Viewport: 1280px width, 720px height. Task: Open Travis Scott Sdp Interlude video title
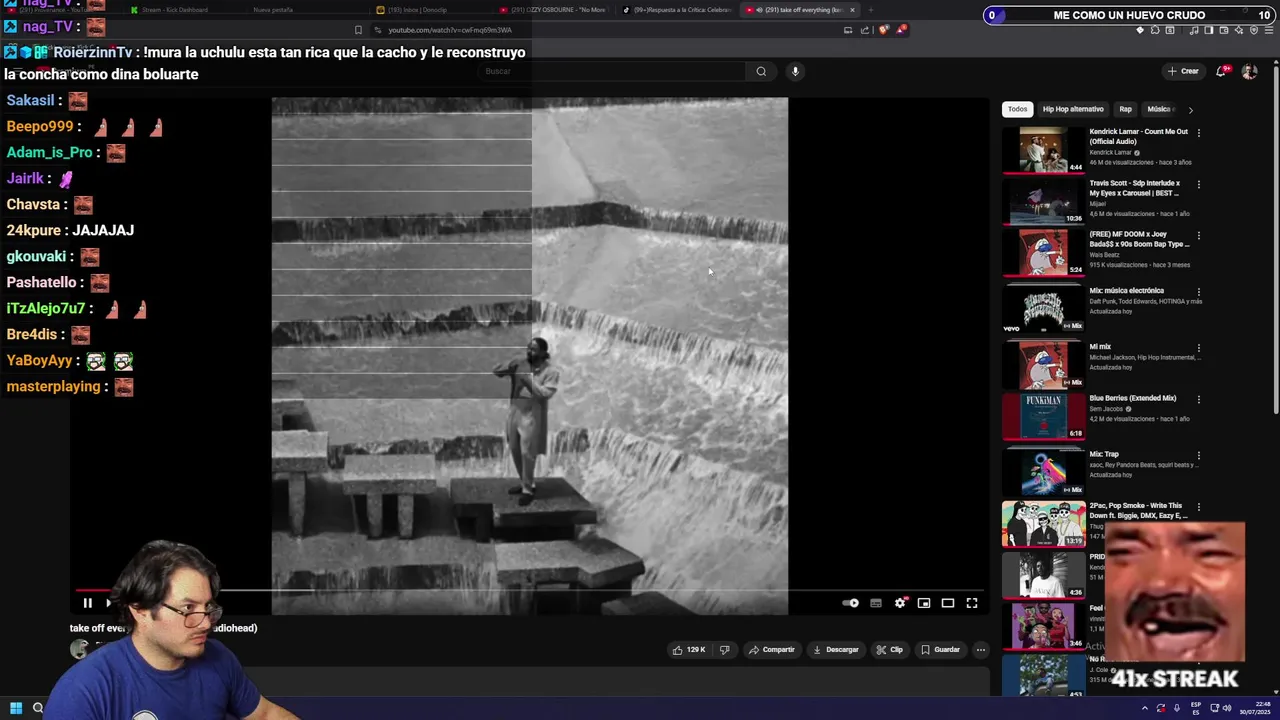coord(1134,188)
